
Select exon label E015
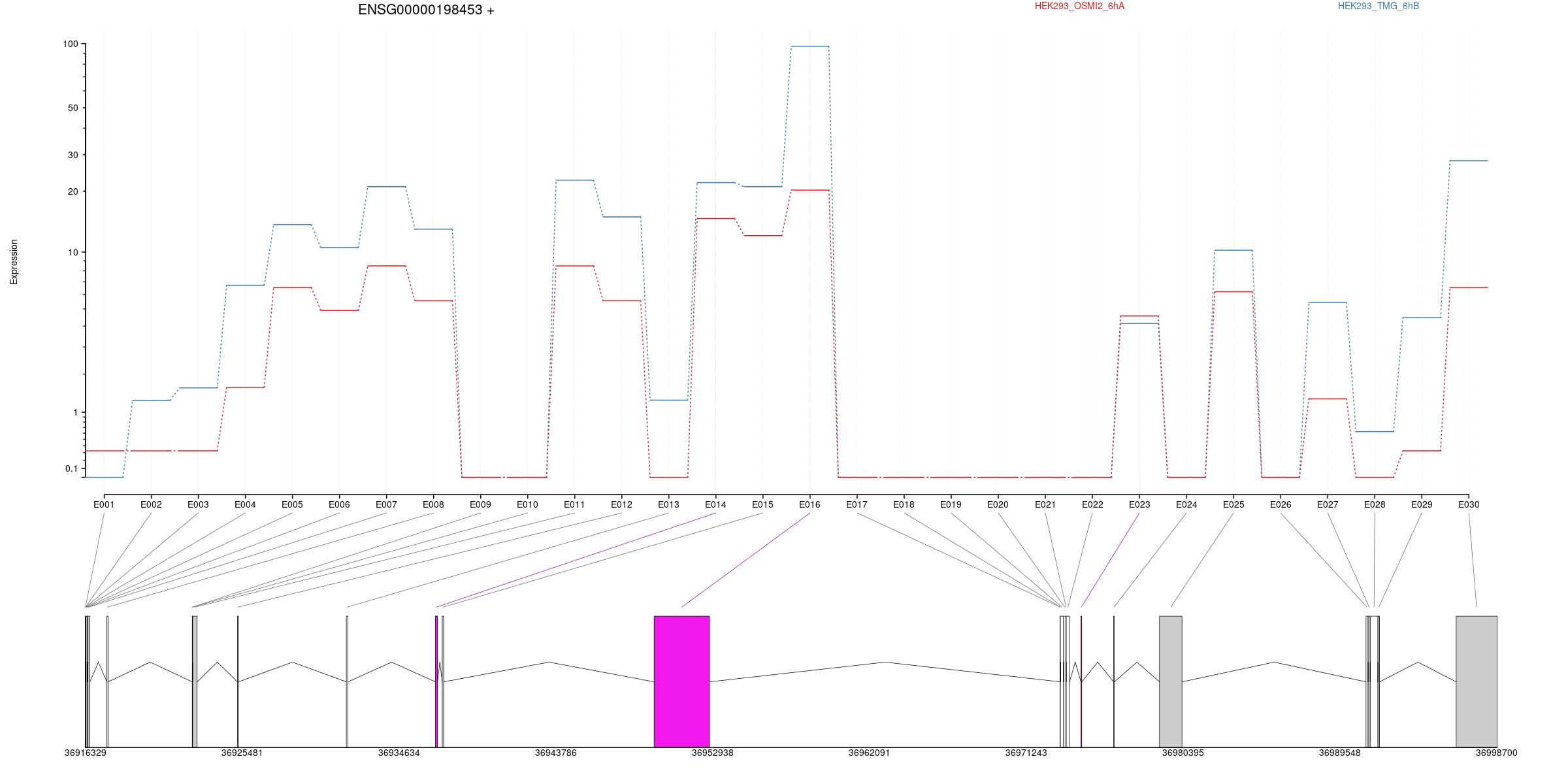pos(762,504)
